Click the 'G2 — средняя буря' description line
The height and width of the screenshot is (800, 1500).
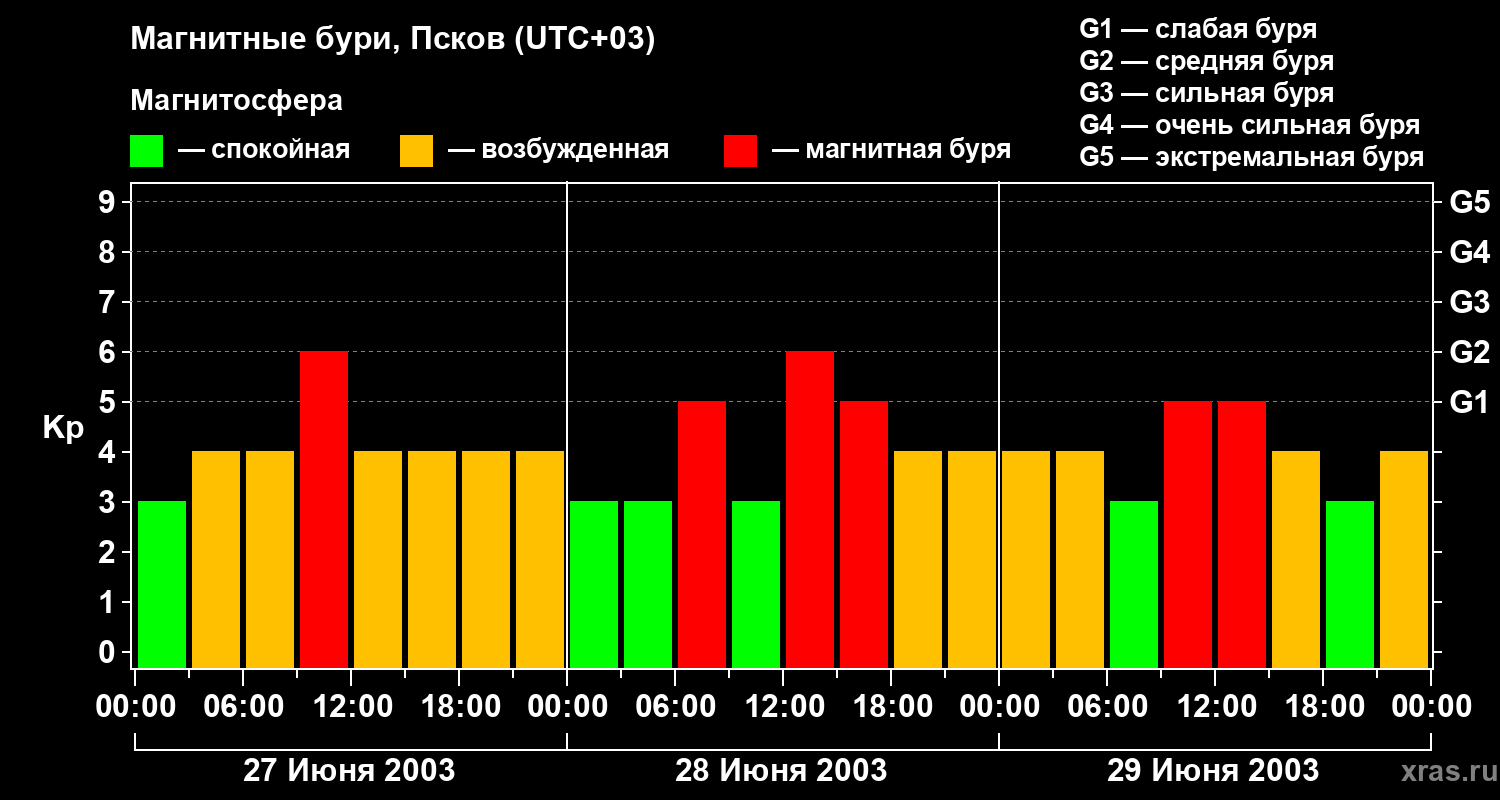tap(1206, 61)
